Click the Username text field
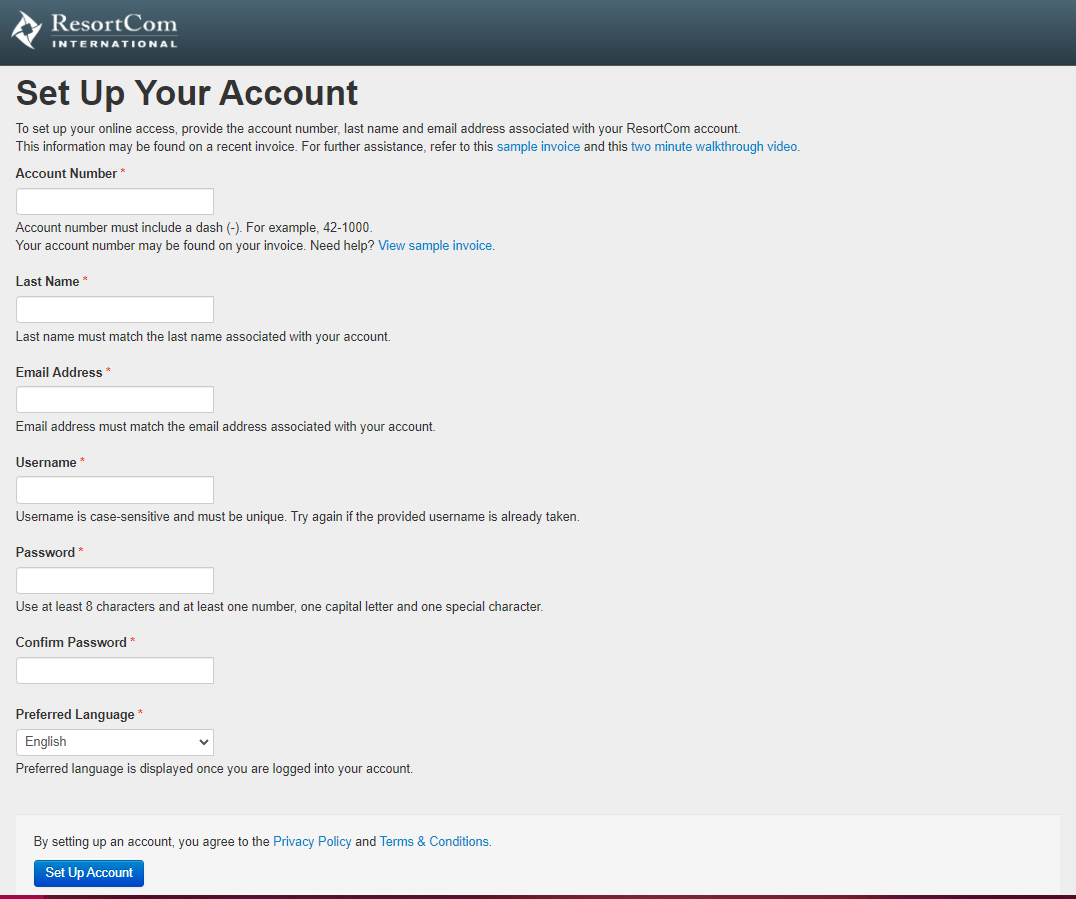1076x899 pixels. pos(115,490)
